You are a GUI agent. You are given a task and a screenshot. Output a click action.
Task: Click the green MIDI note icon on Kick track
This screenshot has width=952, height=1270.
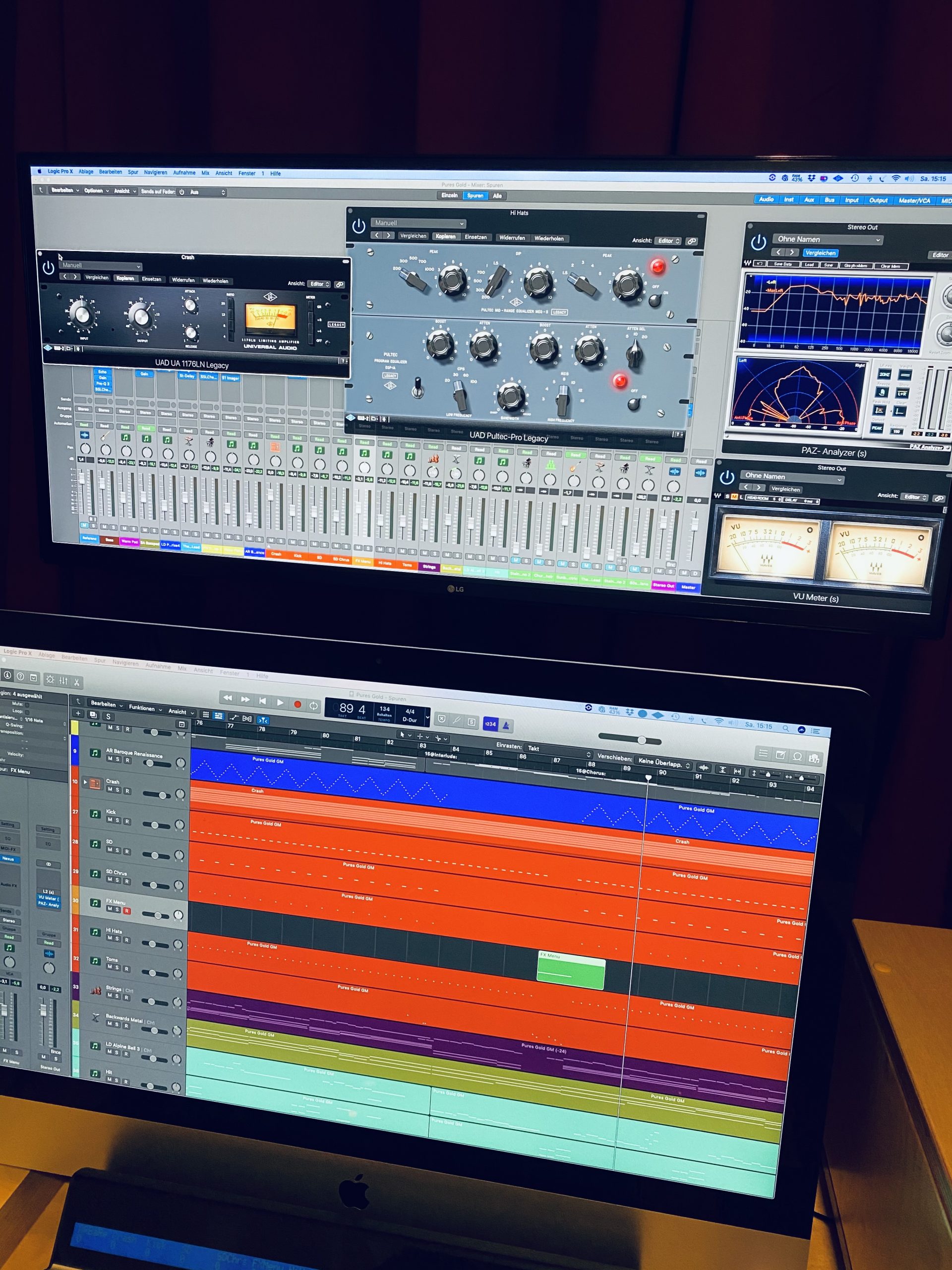pyautogui.click(x=95, y=815)
